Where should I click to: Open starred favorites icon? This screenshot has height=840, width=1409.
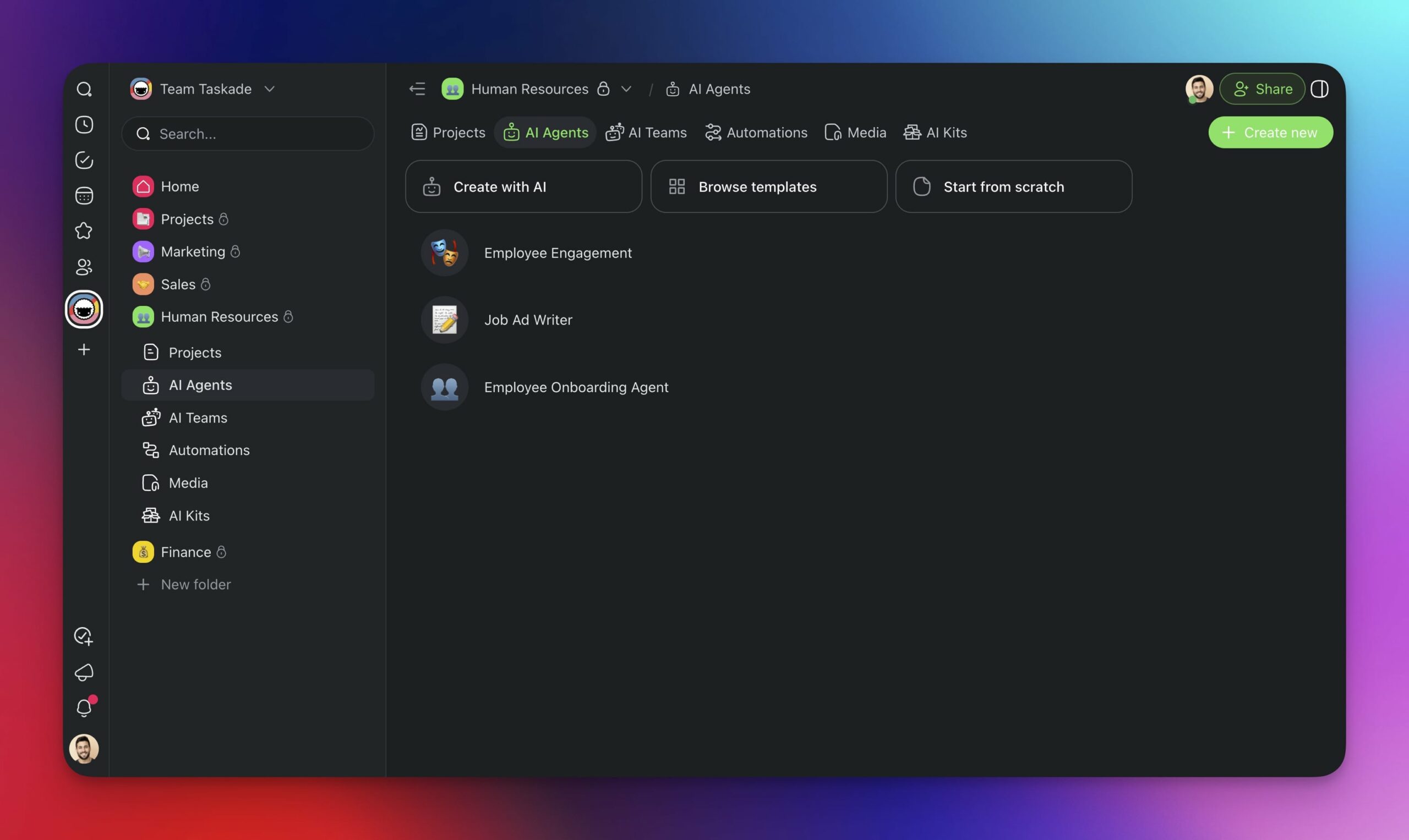tap(84, 231)
